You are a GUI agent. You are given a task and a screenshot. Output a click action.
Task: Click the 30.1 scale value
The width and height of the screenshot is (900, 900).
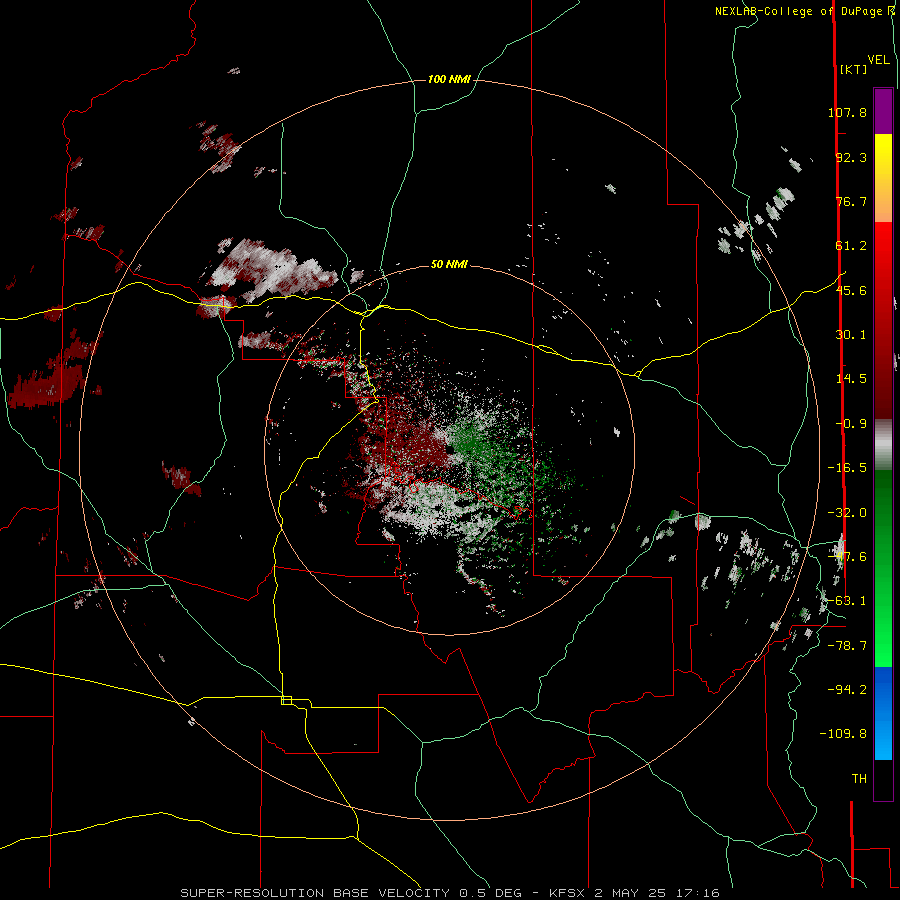point(851,335)
